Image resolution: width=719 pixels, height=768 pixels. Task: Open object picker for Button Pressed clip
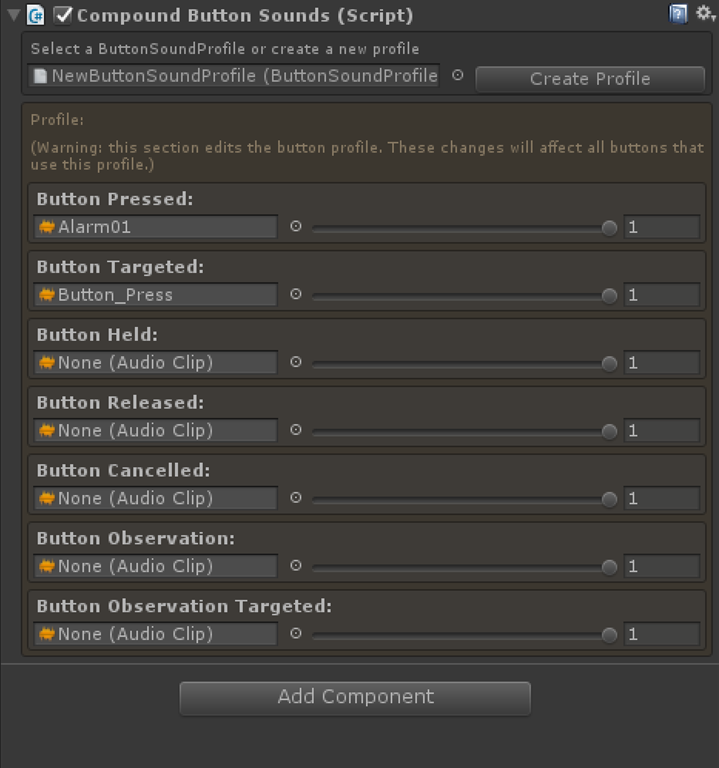coord(296,226)
